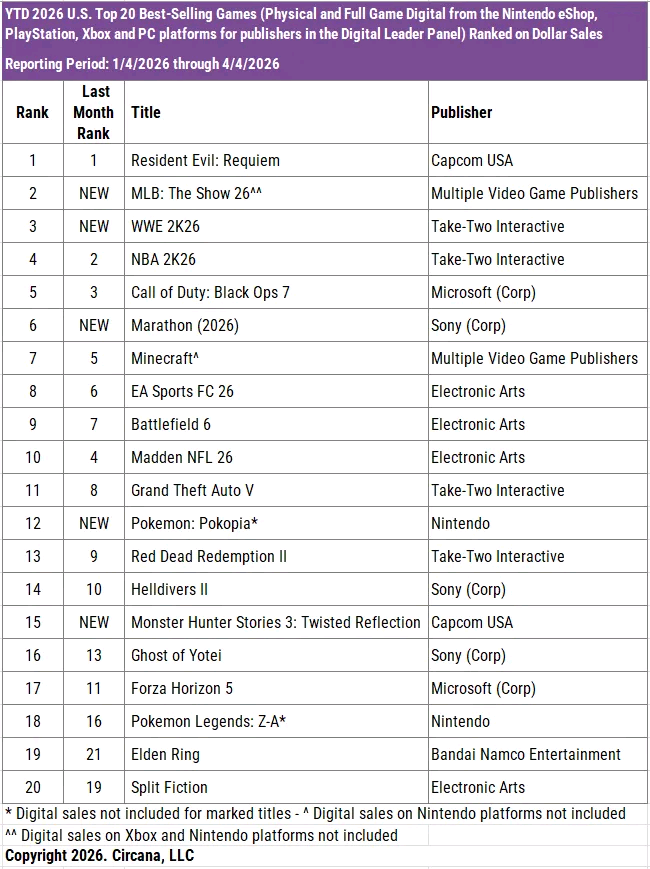650x869 pixels.
Task: Select the Bandai Namco Entertainment publisher cell
Action: 526,754
